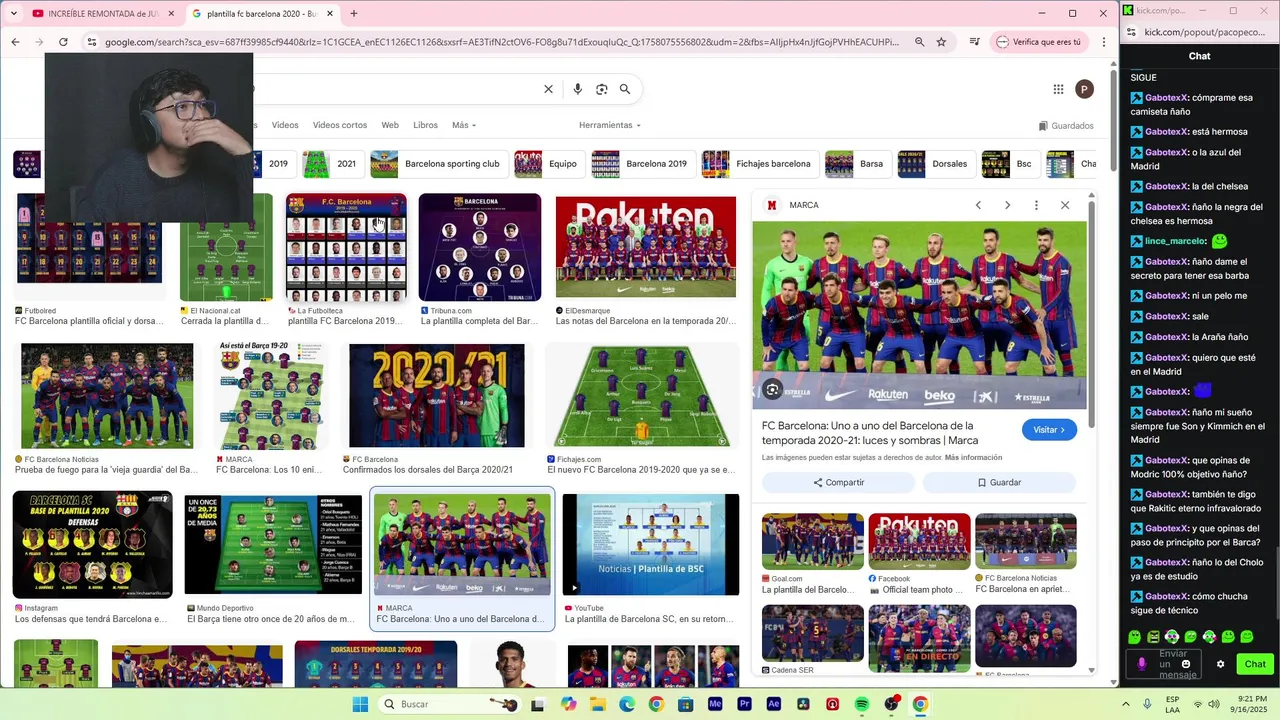This screenshot has height=720, width=1280.
Task: Show next image in MARCA preview panel
Action: (x=1007, y=205)
